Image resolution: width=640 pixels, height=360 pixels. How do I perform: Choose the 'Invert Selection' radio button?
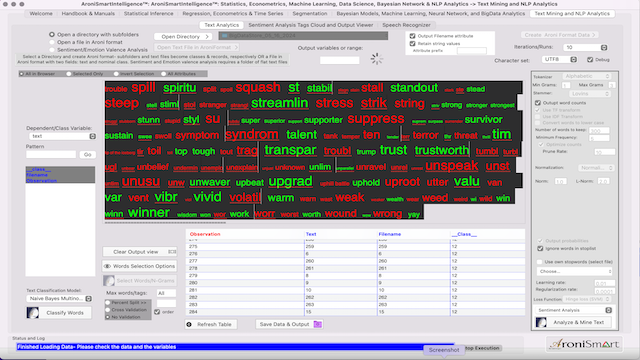tap(116, 74)
